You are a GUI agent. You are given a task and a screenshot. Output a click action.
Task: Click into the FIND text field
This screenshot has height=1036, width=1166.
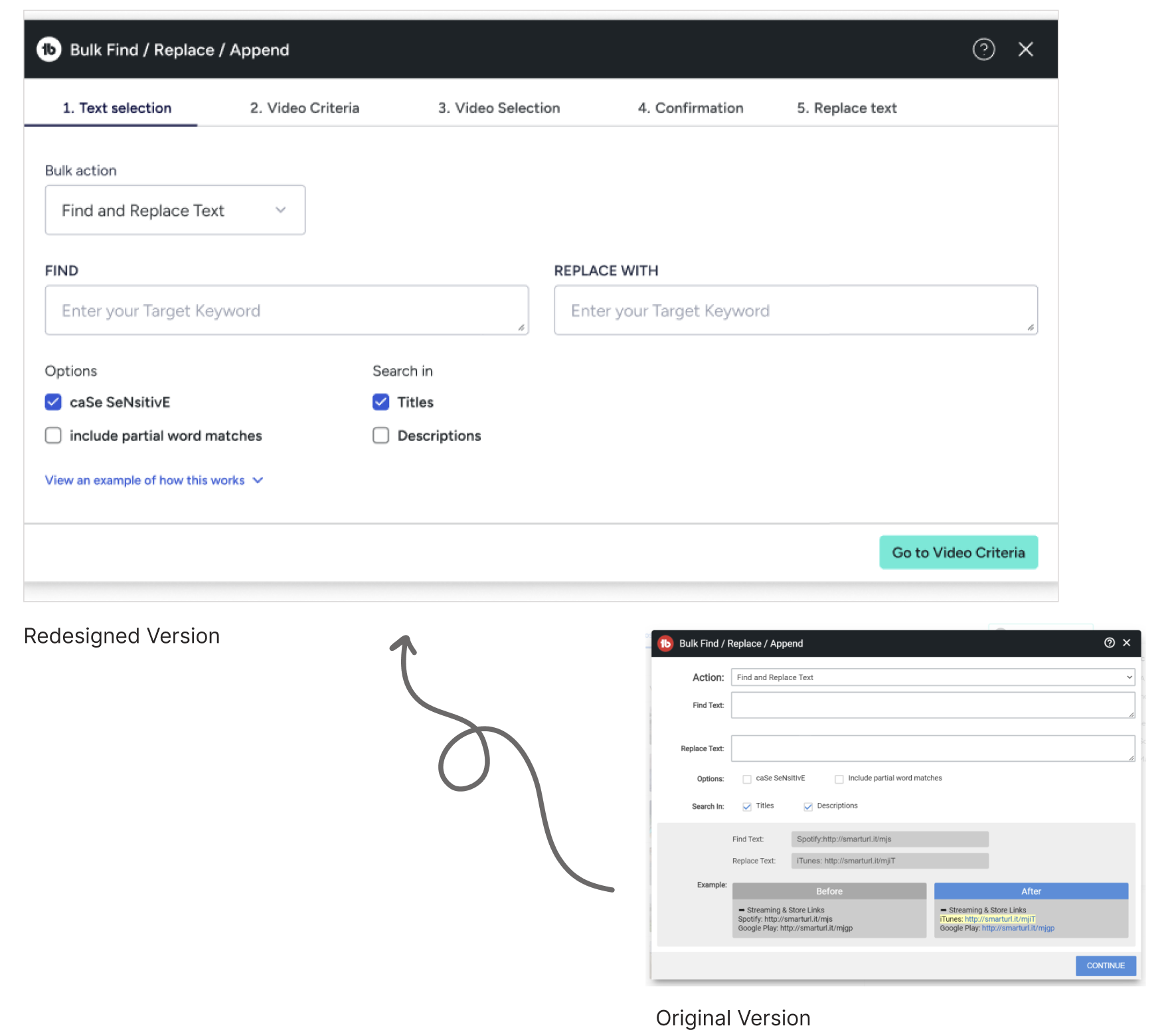(x=286, y=311)
